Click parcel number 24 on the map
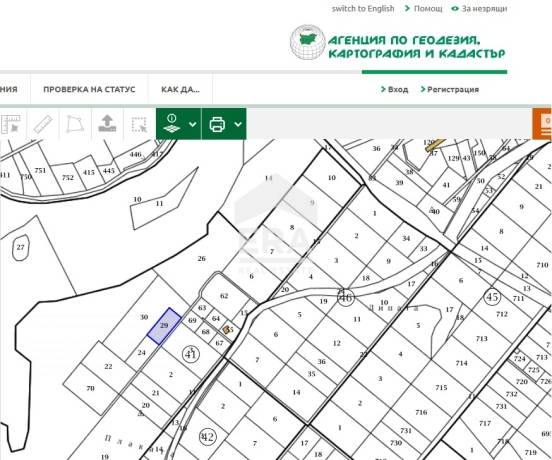552x460 pixels. (142, 352)
